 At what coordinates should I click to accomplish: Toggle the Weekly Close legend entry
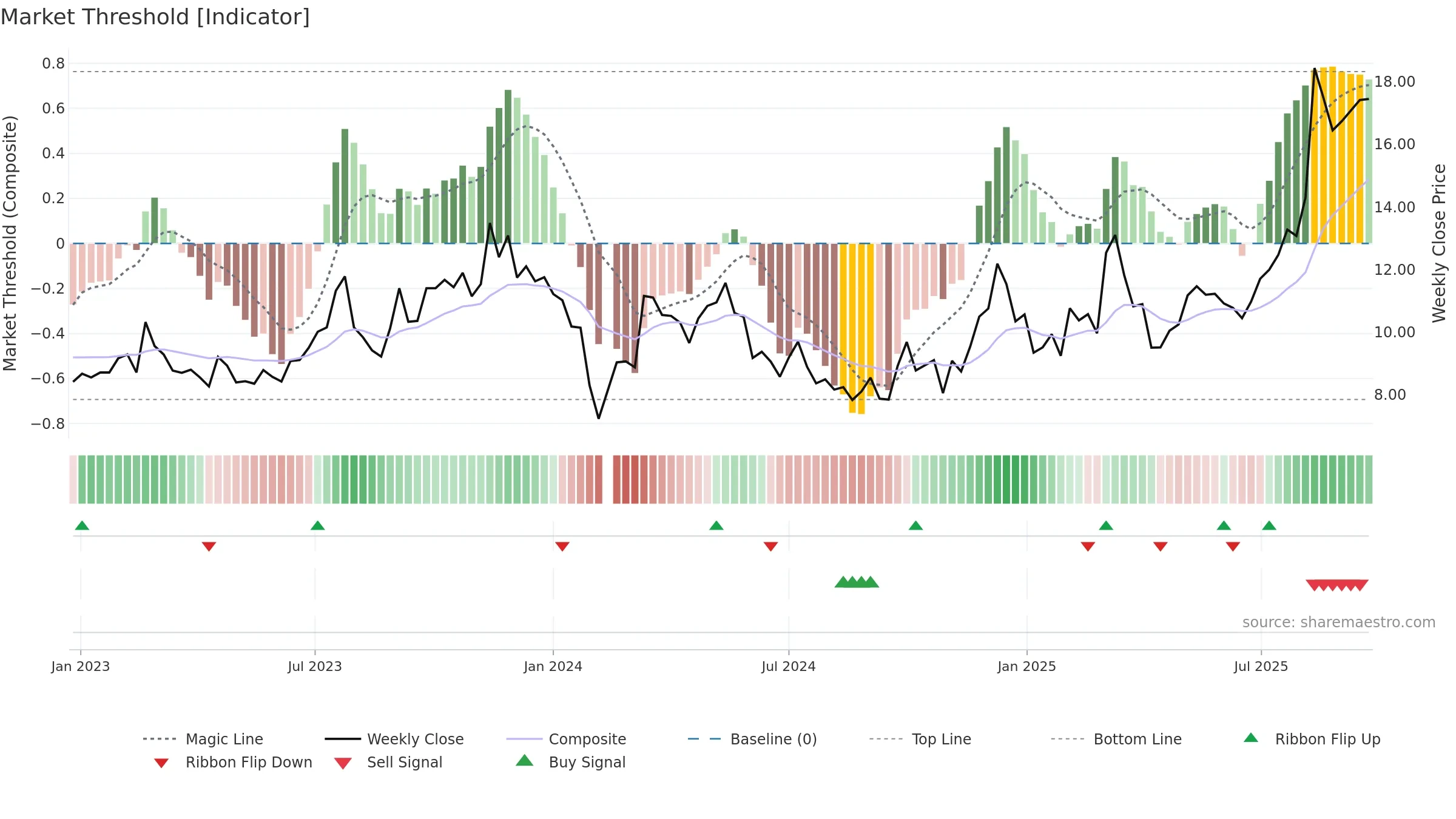click(x=394, y=739)
